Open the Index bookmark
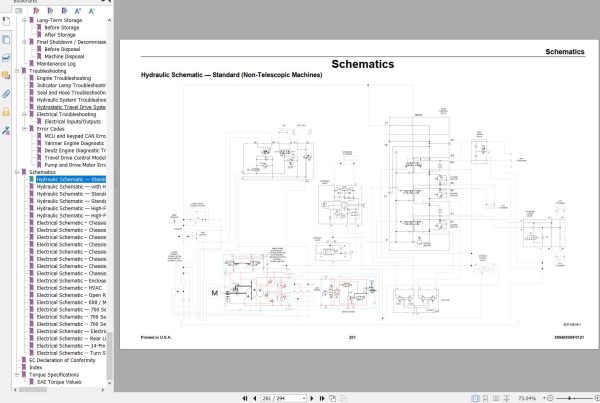The width and height of the screenshot is (600, 403). point(36,367)
